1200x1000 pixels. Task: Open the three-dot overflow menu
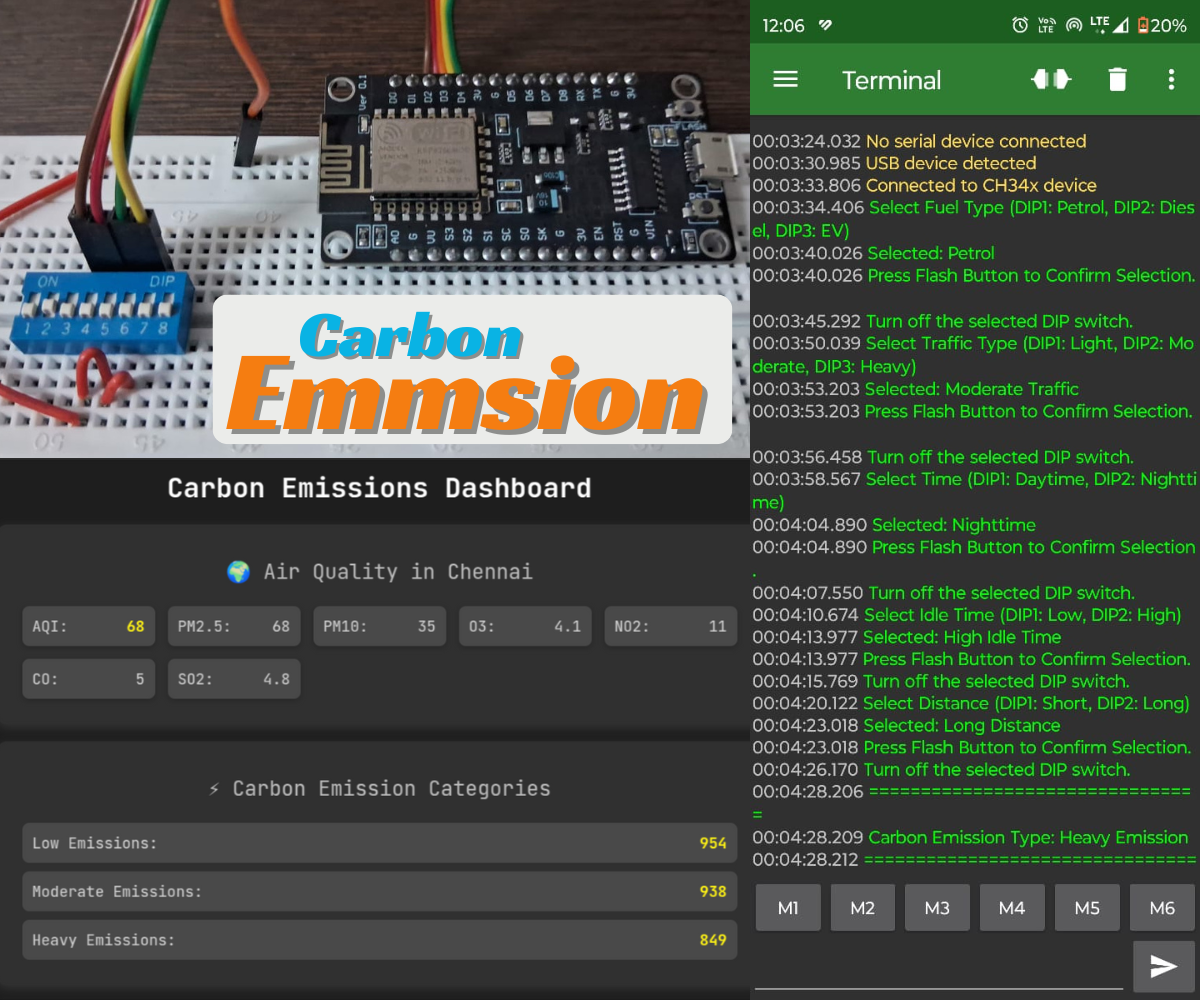pos(1171,79)
